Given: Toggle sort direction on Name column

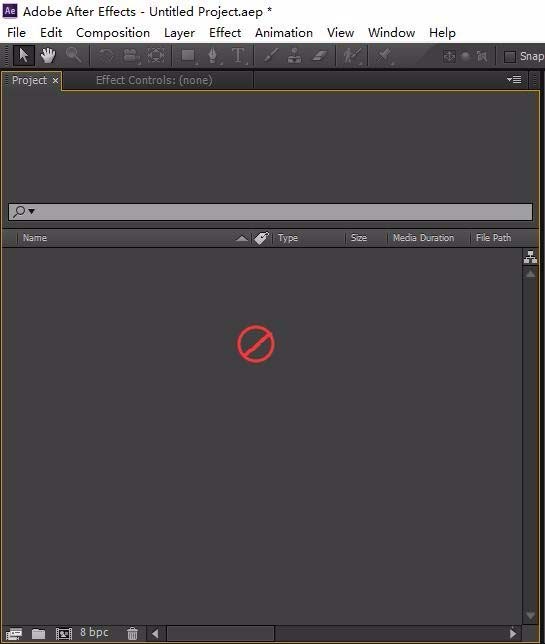Looking at the screenshot, I should 242,238.
